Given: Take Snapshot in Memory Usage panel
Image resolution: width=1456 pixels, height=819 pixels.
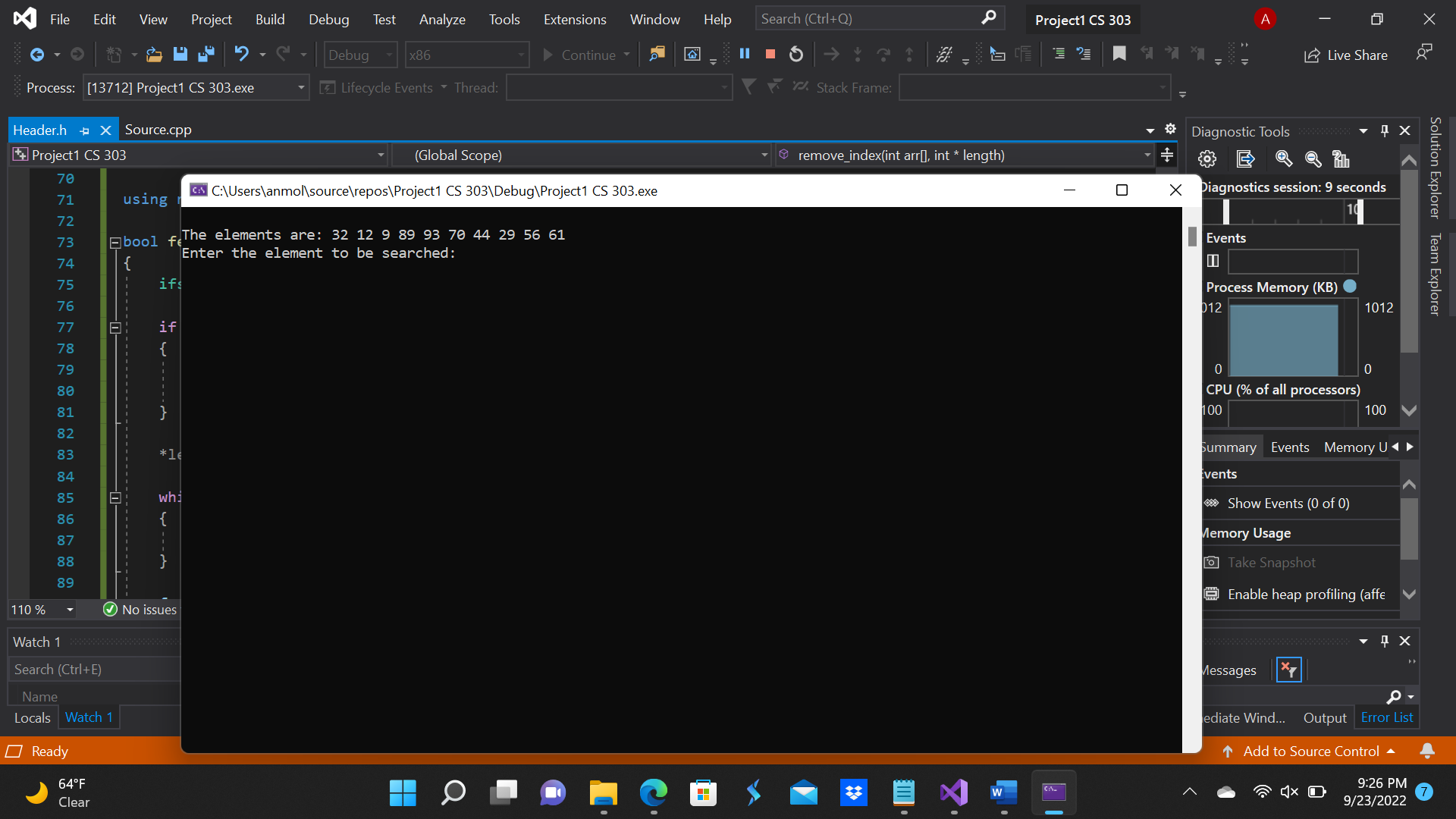Looking at the screenshot, I should [x=1272, y=562].
